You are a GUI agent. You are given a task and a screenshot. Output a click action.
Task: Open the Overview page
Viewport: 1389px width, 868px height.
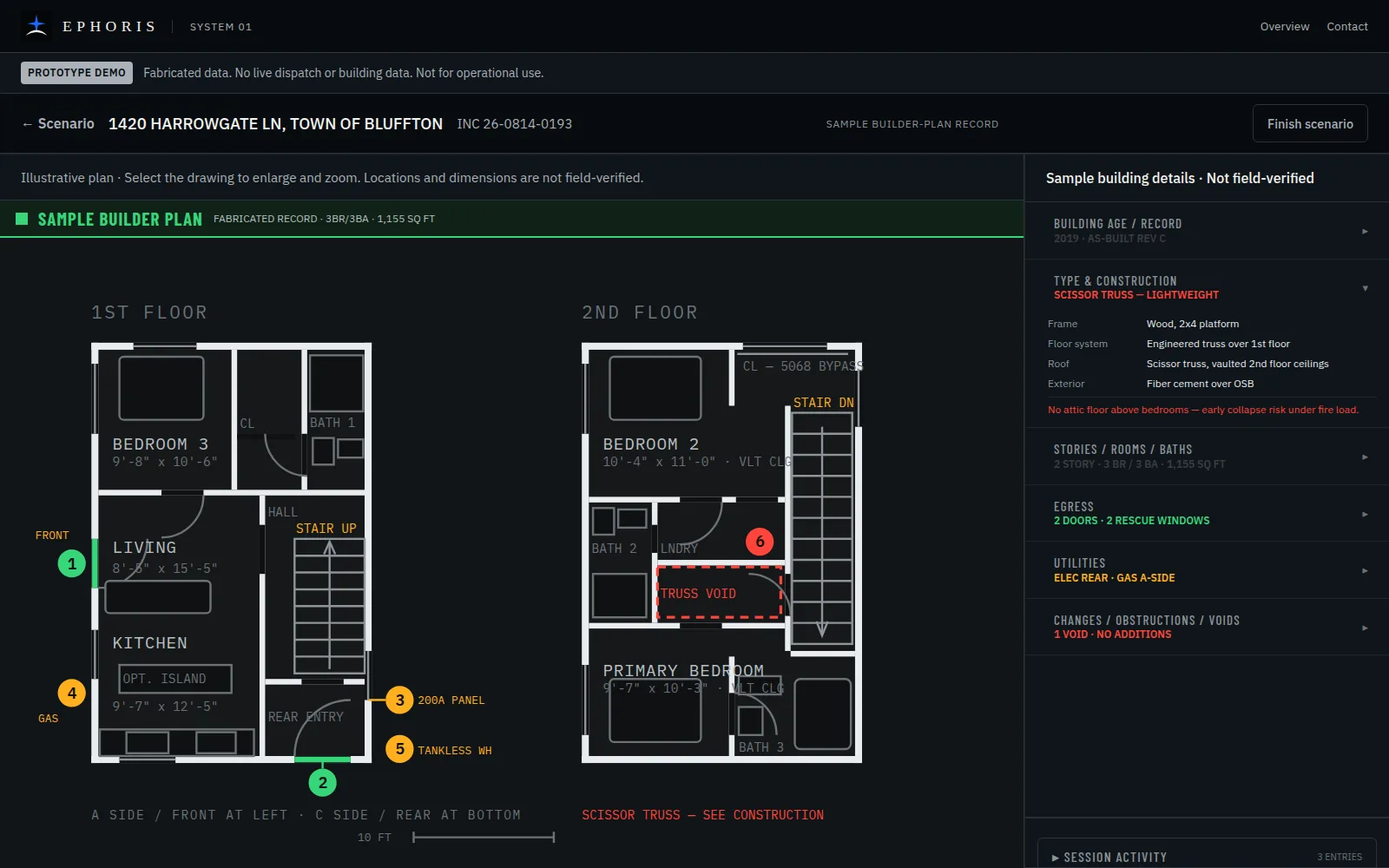click(x=1285, y=27)
